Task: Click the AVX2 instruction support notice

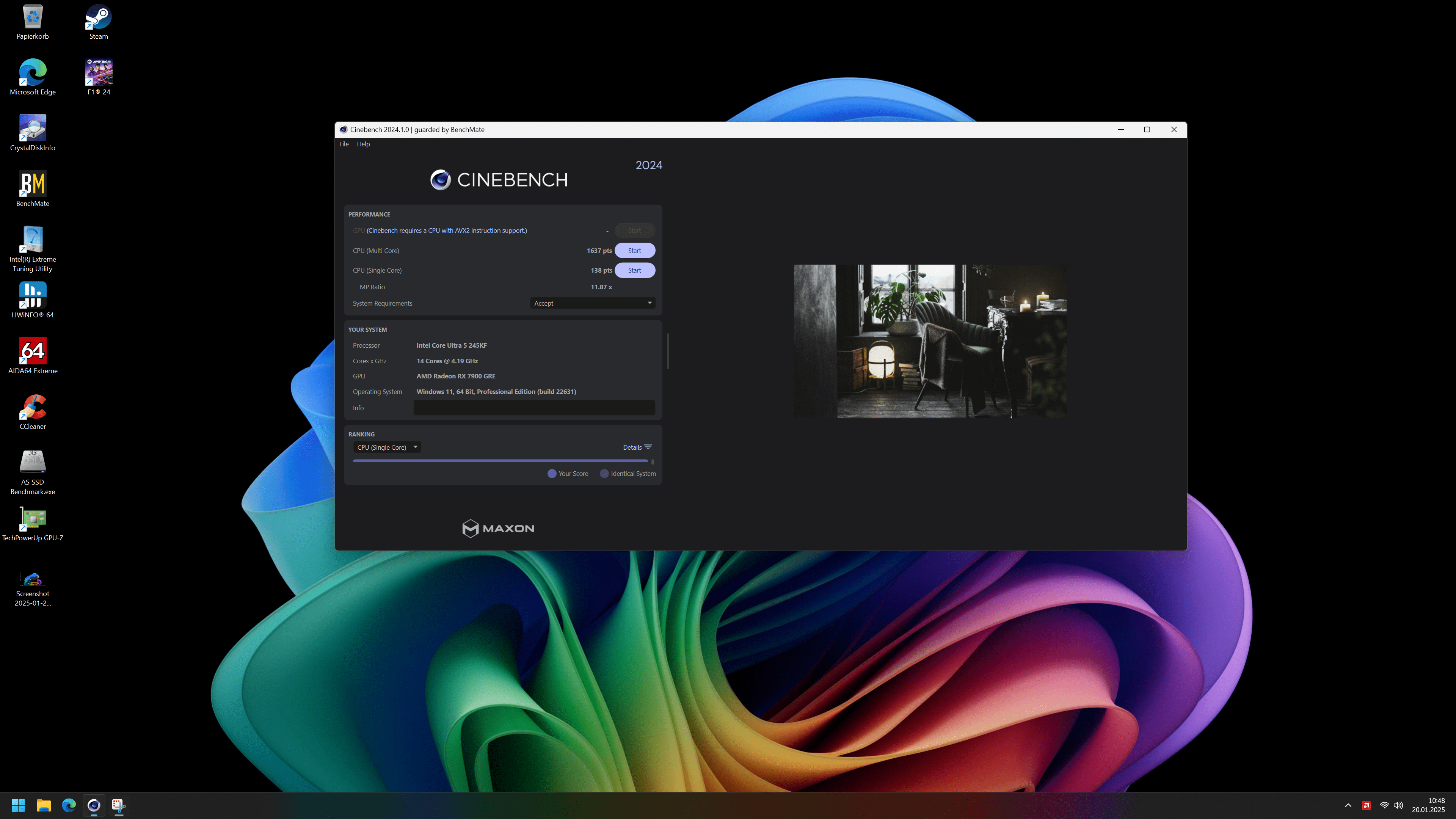Action: (447, 231)
